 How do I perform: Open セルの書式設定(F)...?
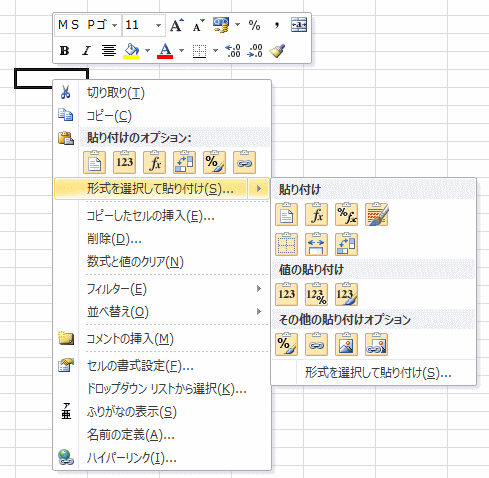162,366
